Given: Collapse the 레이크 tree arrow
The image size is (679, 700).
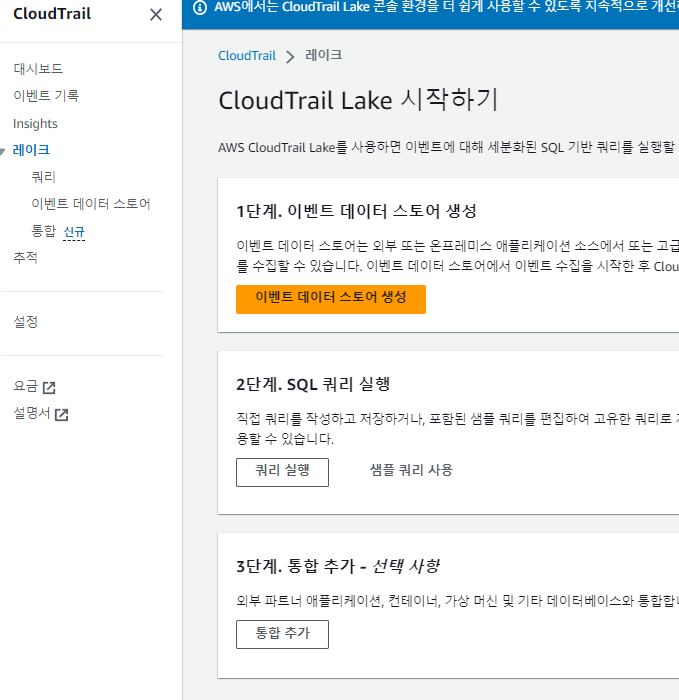Looking at the screenshot, I should tap(4, 151).
